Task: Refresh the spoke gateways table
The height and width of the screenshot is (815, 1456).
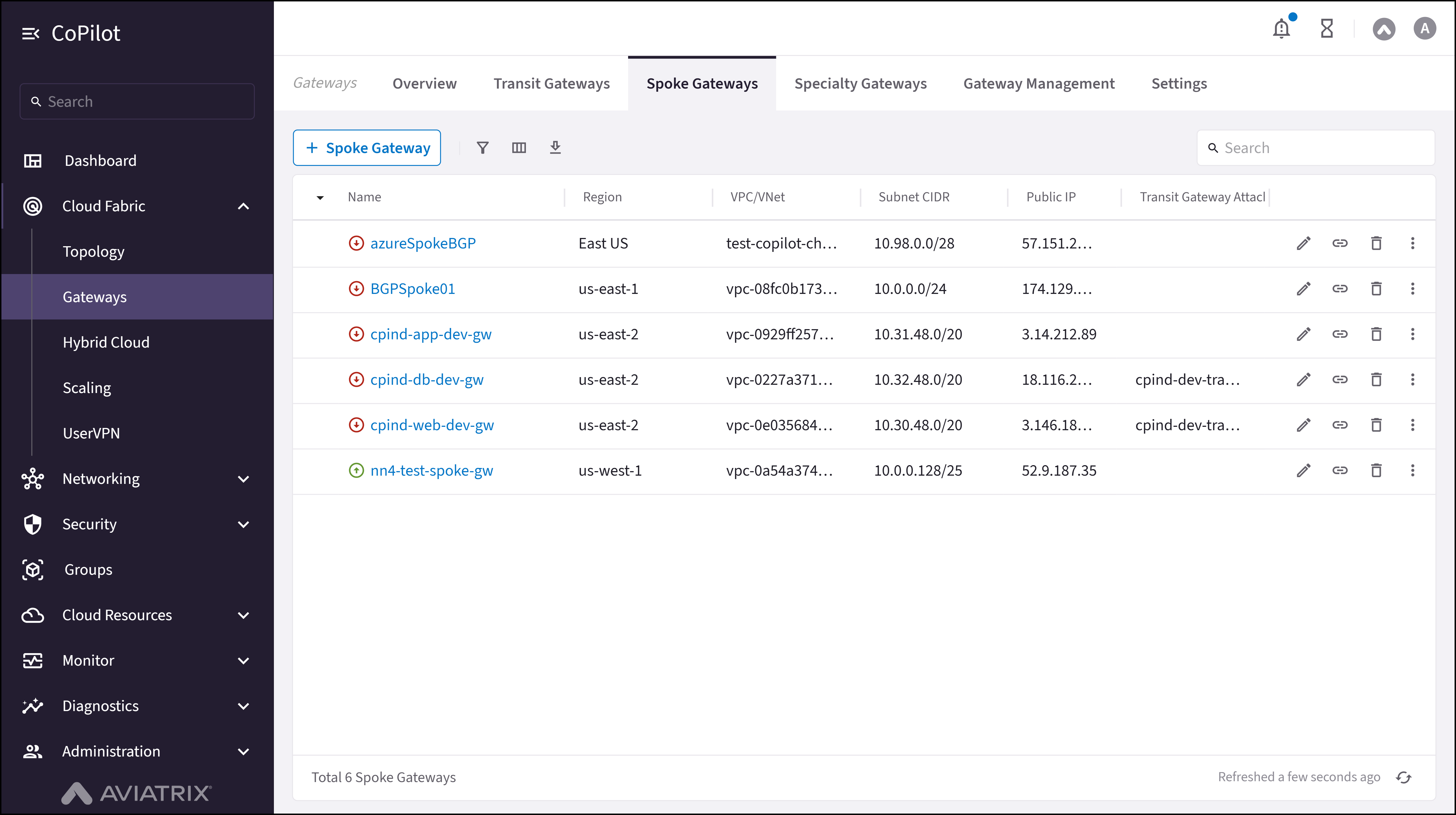Action: [1403, 777]
